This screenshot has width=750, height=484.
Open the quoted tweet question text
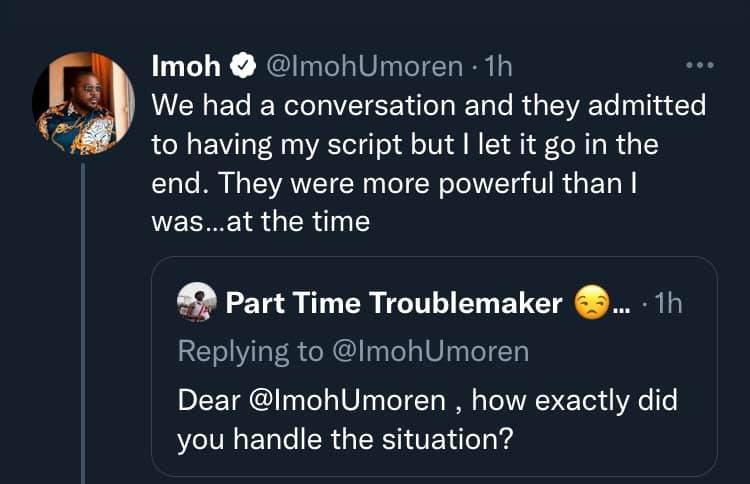[x=428, y=420]
